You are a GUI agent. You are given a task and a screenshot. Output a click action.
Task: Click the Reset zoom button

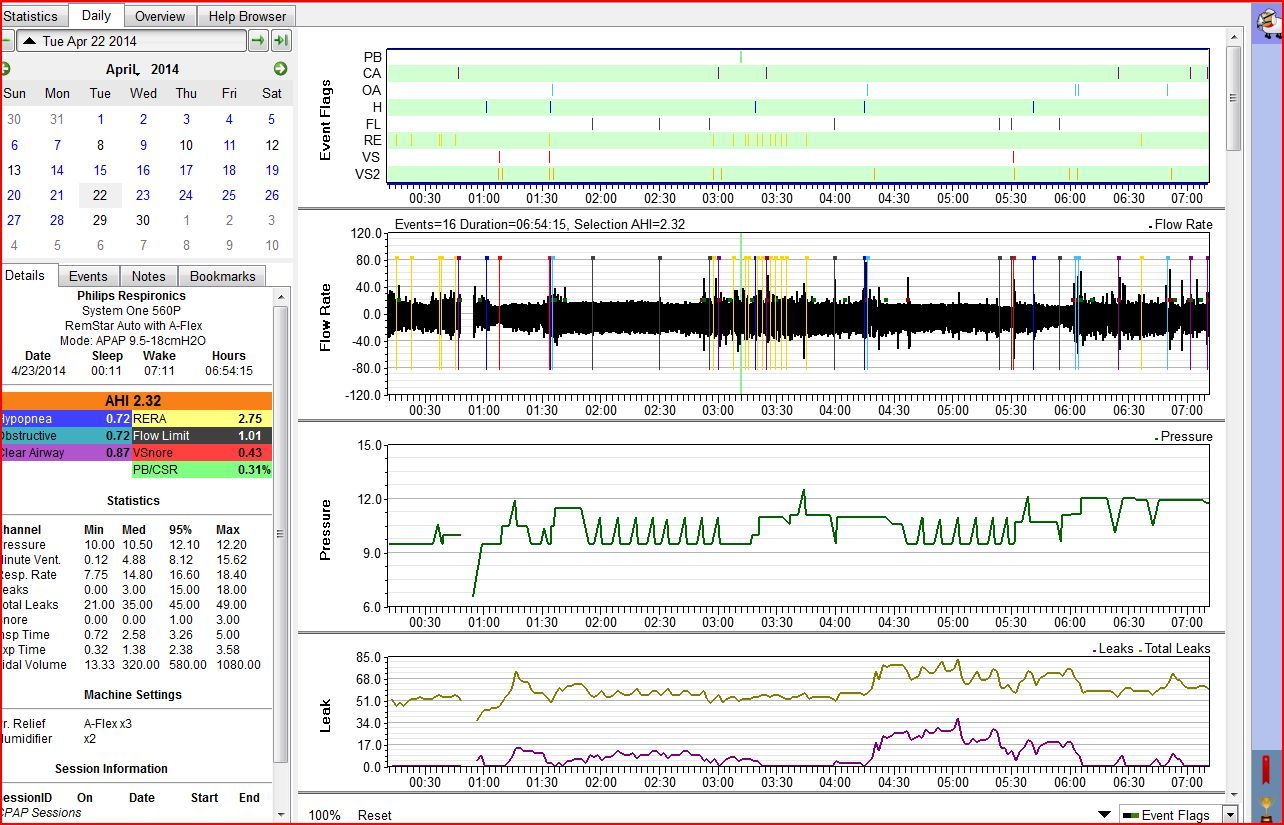click(375, 815)
